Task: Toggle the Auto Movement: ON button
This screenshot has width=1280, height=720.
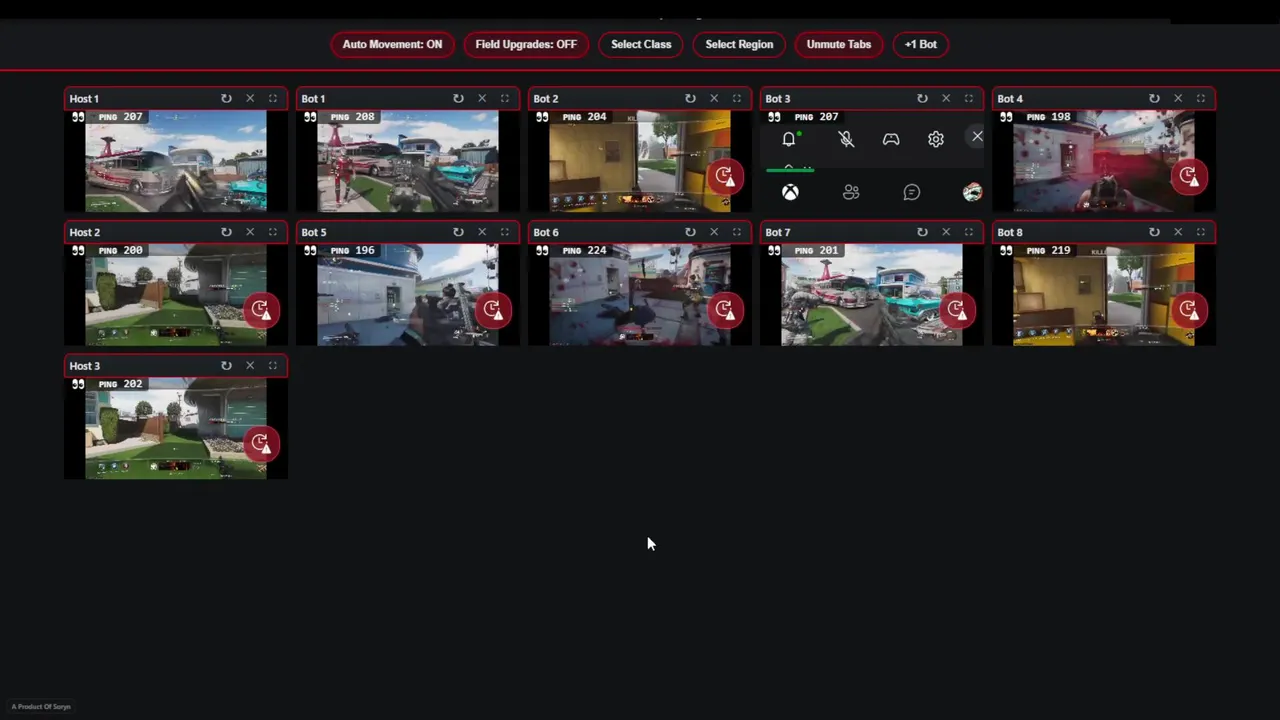Action: pos(392,44)
